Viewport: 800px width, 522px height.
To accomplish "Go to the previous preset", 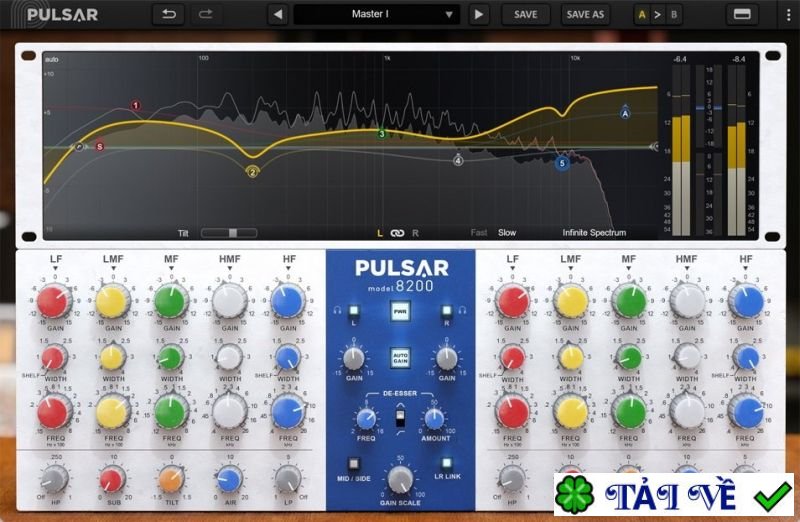I will tap(278, 14).
